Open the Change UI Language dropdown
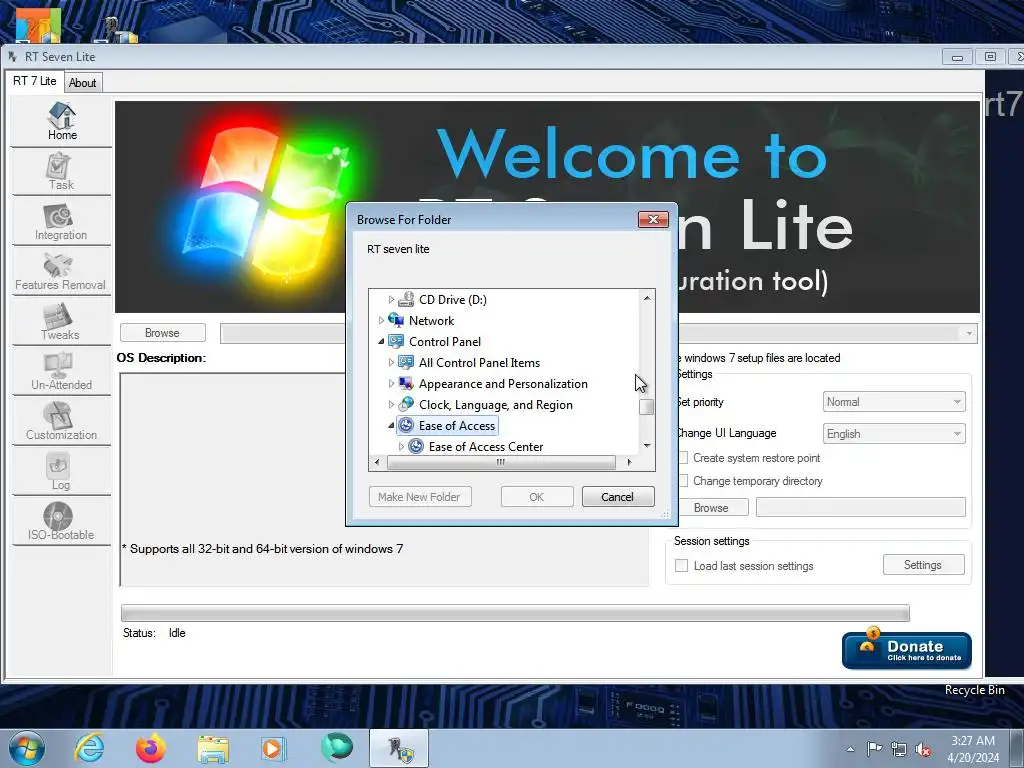Screen dimensions: 1024x768 [893, 434]
